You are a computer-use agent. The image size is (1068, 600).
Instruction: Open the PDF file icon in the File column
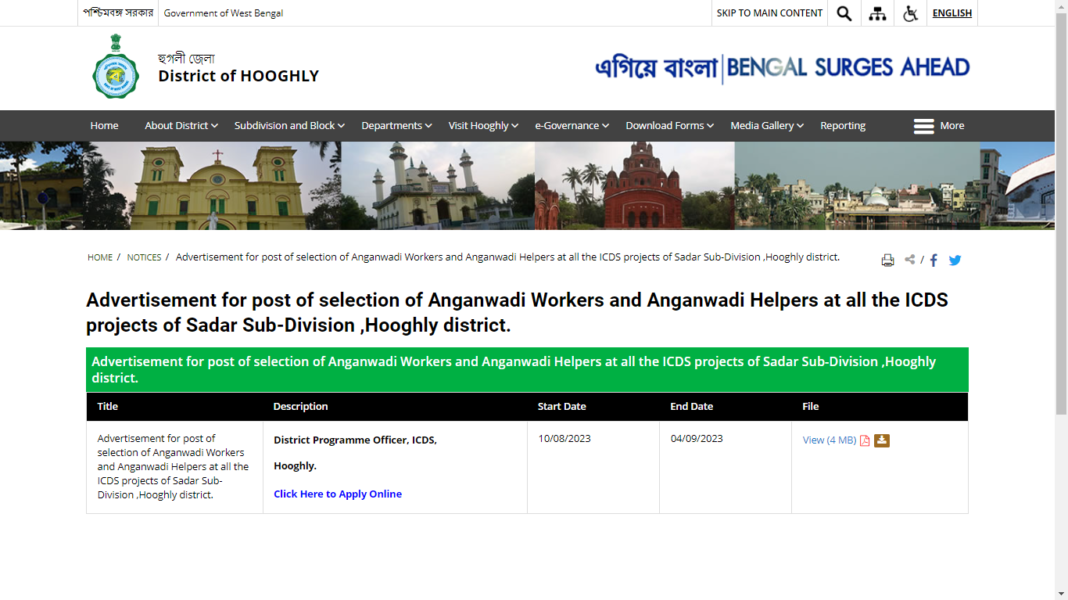coord(862,440)
